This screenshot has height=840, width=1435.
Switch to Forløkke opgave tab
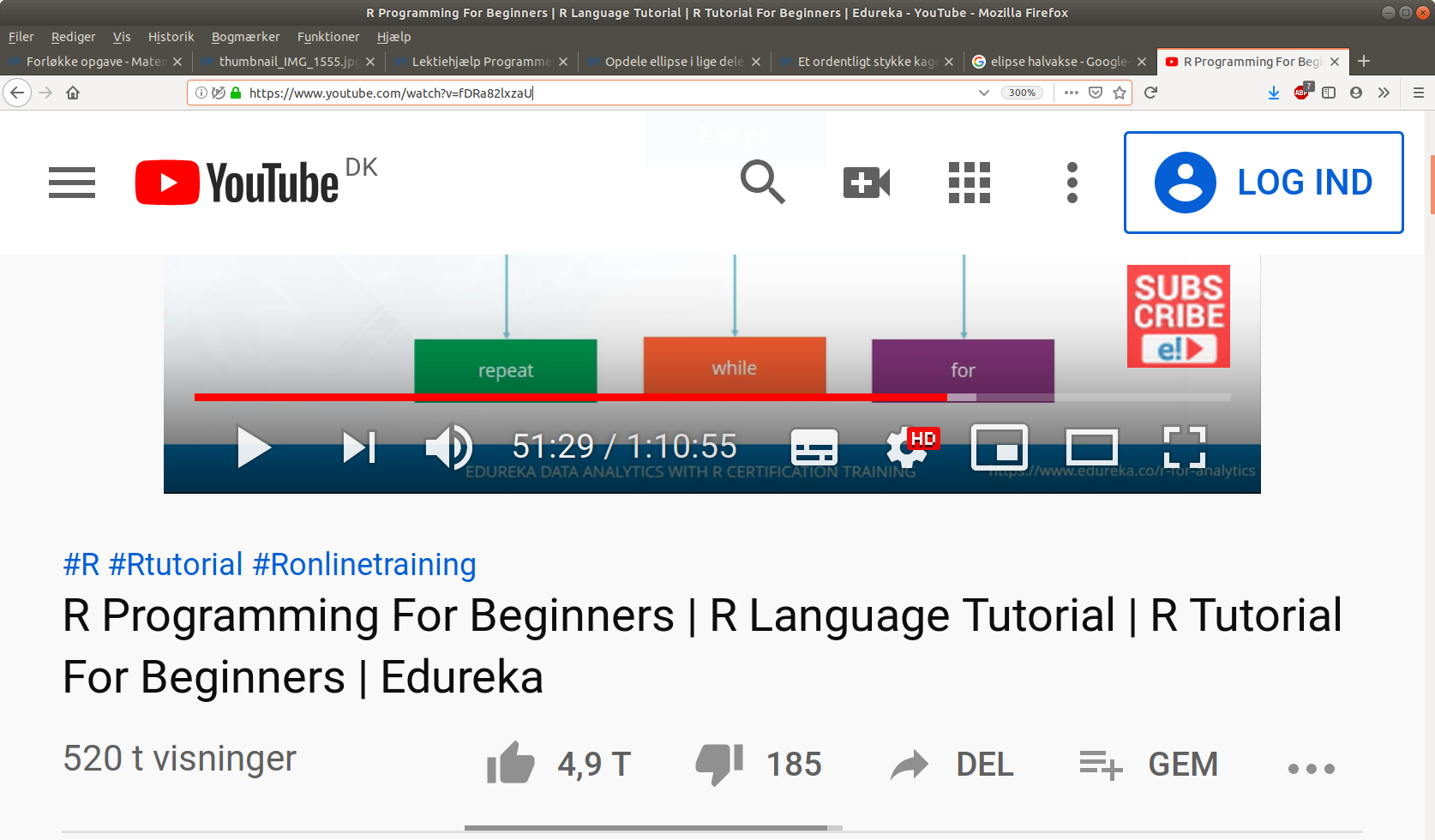click(96, 62)
